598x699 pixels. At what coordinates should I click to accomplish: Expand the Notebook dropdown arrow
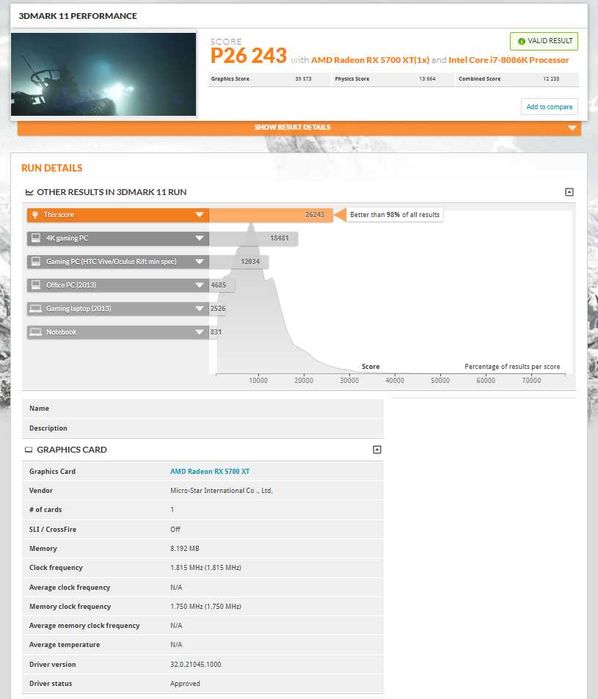point(199,332)
